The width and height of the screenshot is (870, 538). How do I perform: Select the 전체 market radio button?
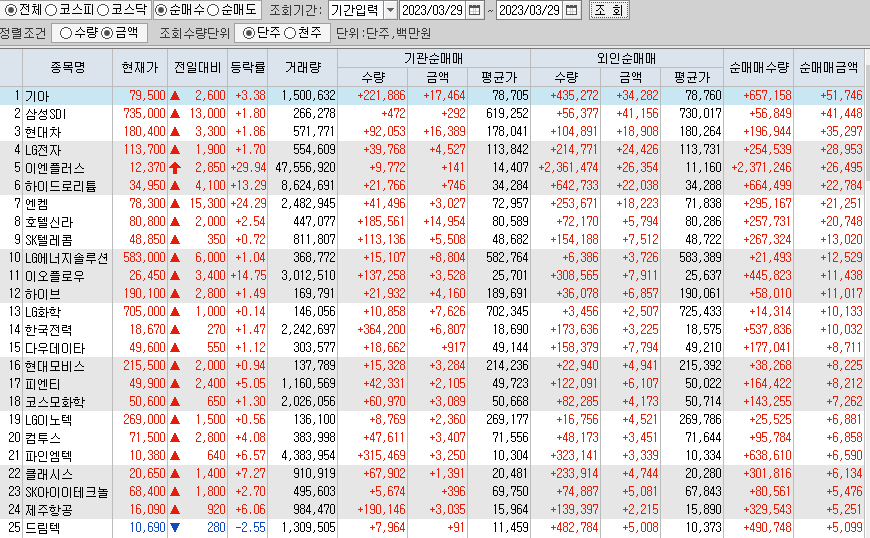[x=11, y=10]
